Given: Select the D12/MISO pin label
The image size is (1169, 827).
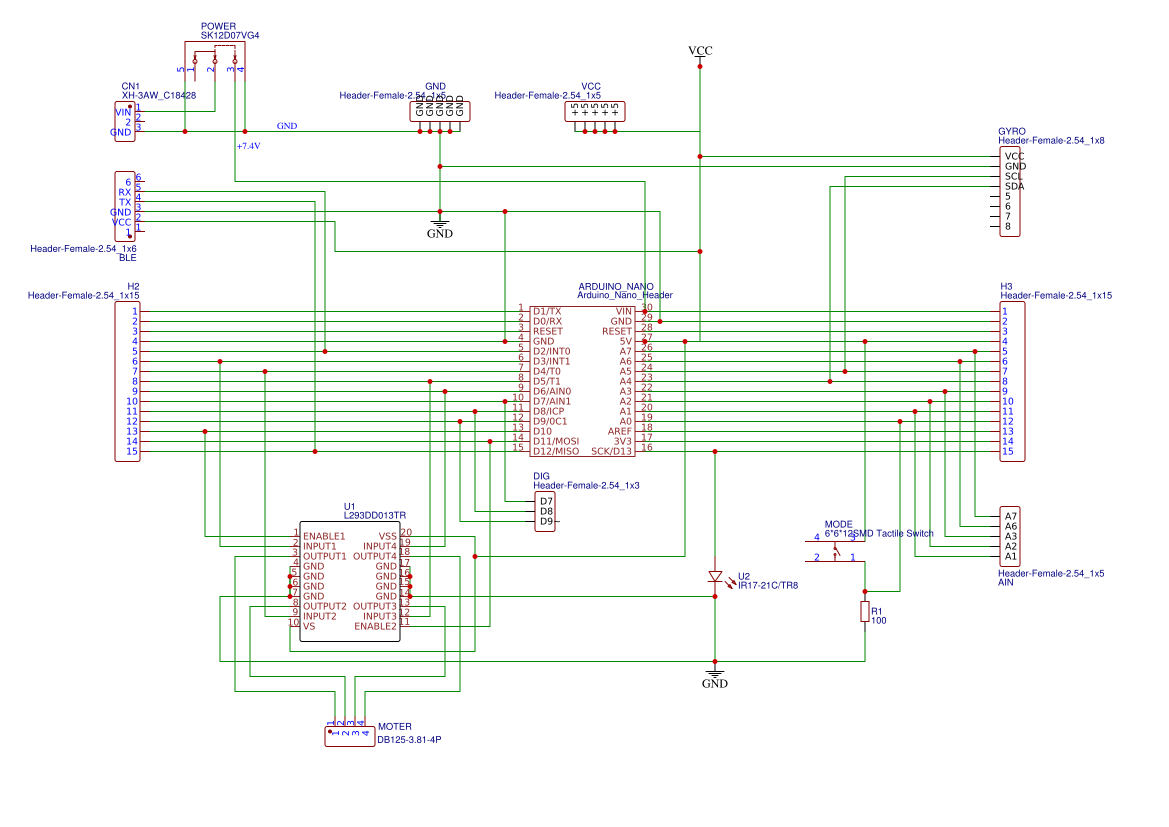Looking at the screenshot, I should point(556,451).
